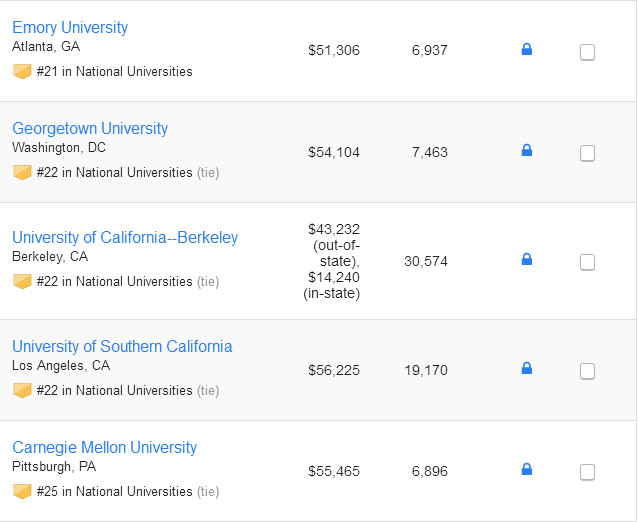Mark the Carnegie Mellon University checkbox
The image size is (639, 522).
coord(588,472)
